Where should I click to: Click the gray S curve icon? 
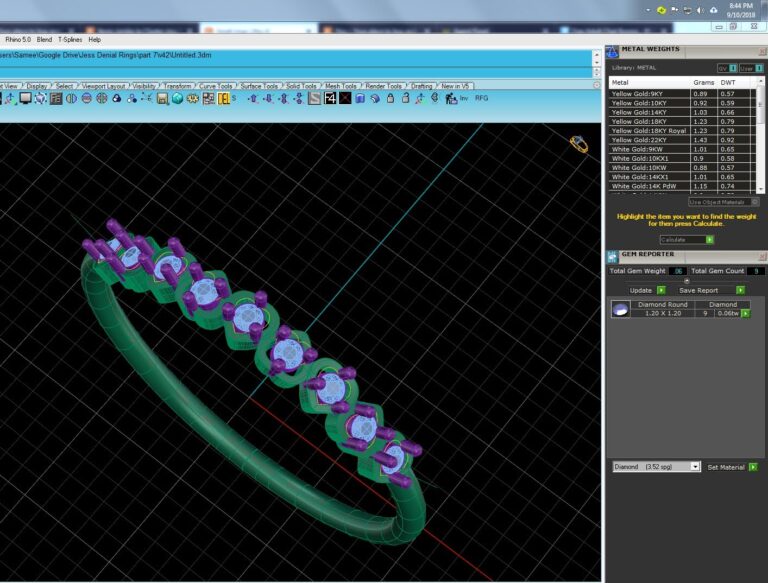(x=314, y=98)
